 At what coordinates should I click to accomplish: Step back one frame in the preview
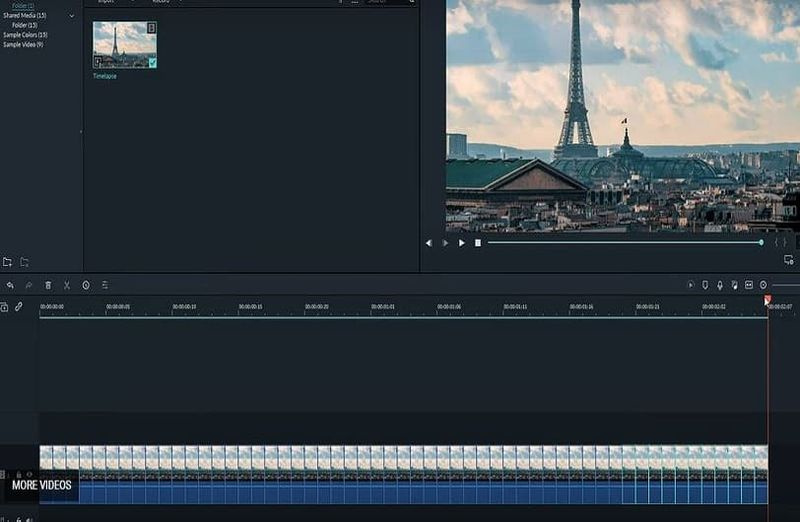tap(429, 243)
